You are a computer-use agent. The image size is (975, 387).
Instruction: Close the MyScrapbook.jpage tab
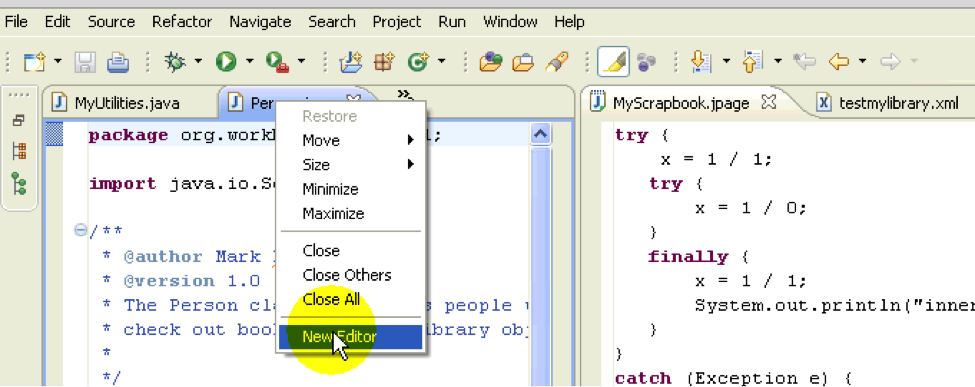(768, 102)
